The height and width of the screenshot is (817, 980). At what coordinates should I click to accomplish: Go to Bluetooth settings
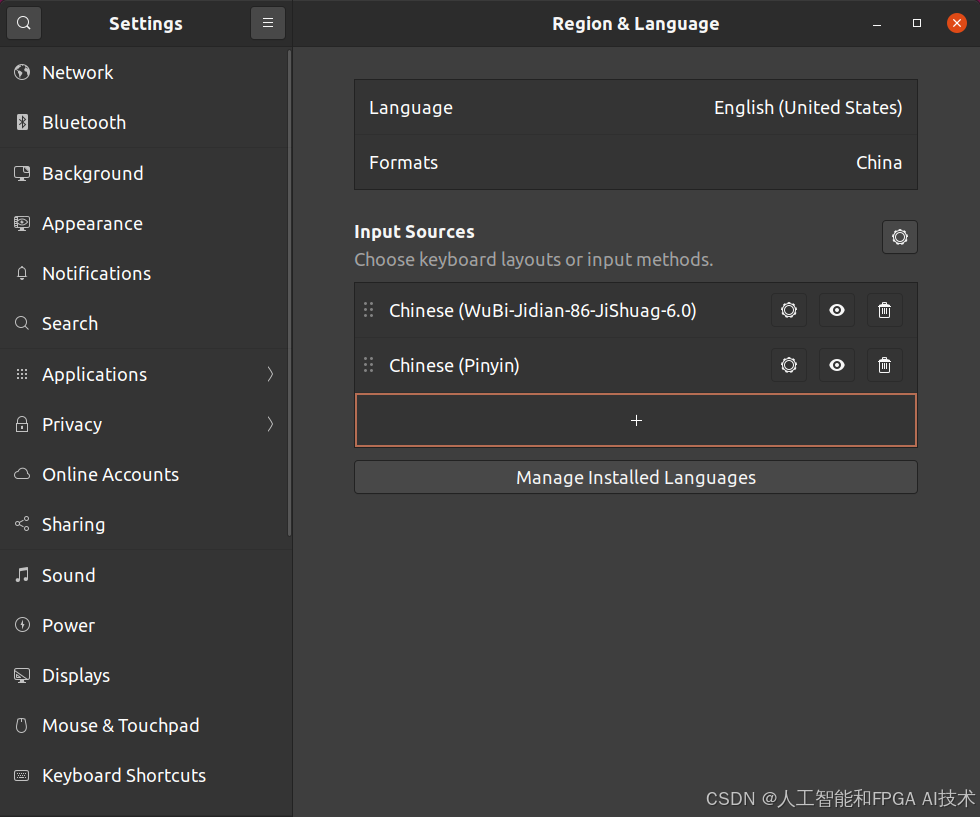pyautogui.click(x=144, y=123)
